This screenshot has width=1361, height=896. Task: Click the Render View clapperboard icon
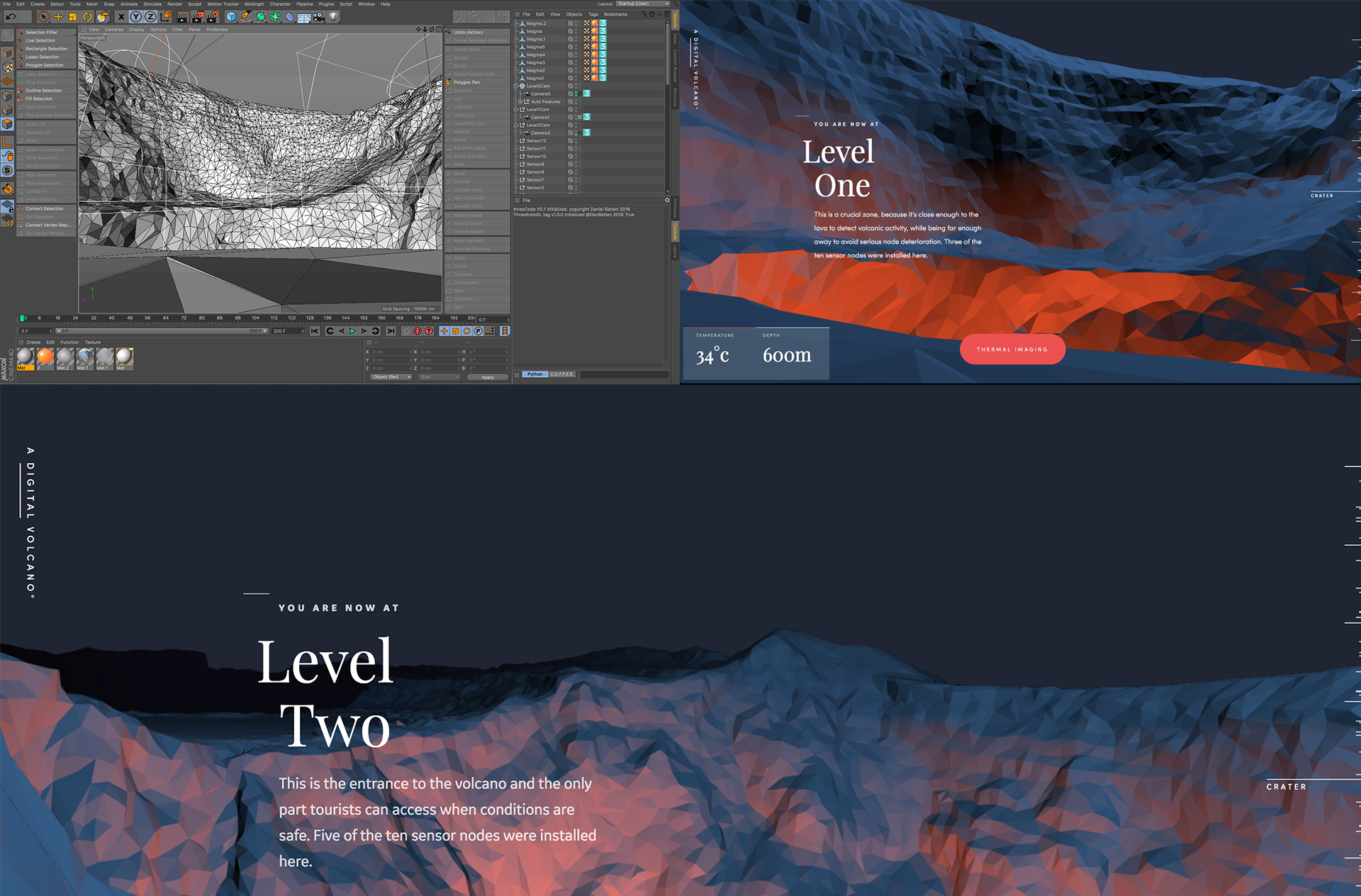pyautogui.click(x=184, y=17)
